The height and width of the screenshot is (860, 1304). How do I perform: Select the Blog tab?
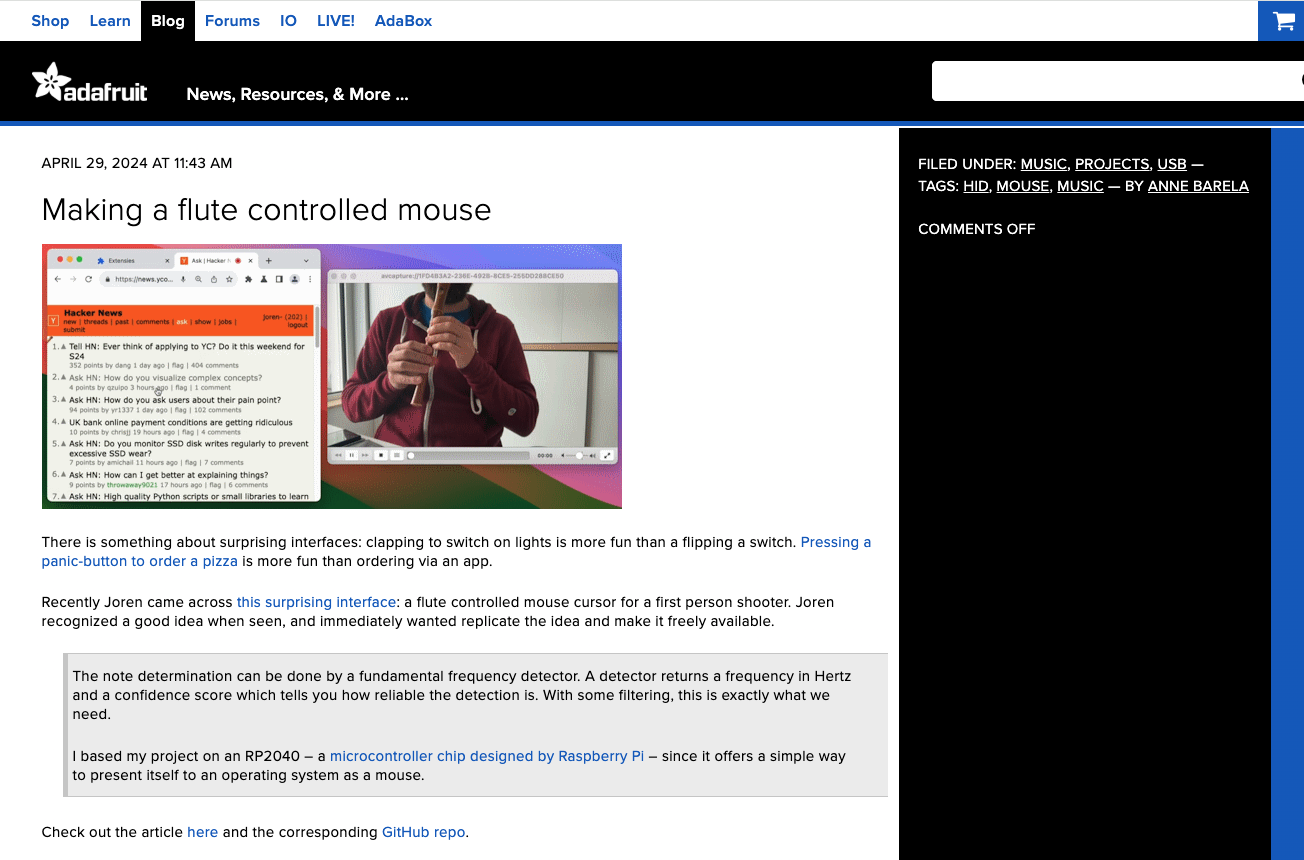point(168,21)
